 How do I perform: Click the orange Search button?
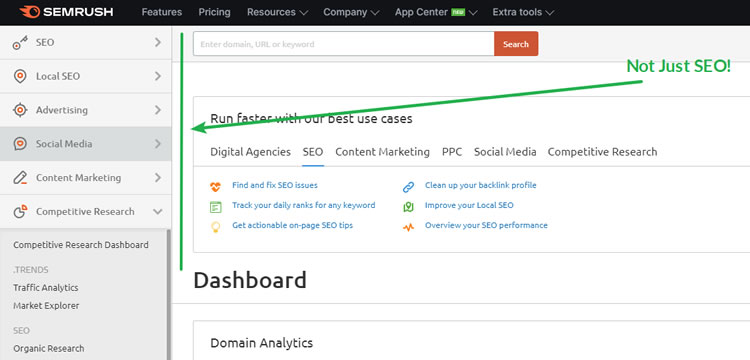pos(516,44)
